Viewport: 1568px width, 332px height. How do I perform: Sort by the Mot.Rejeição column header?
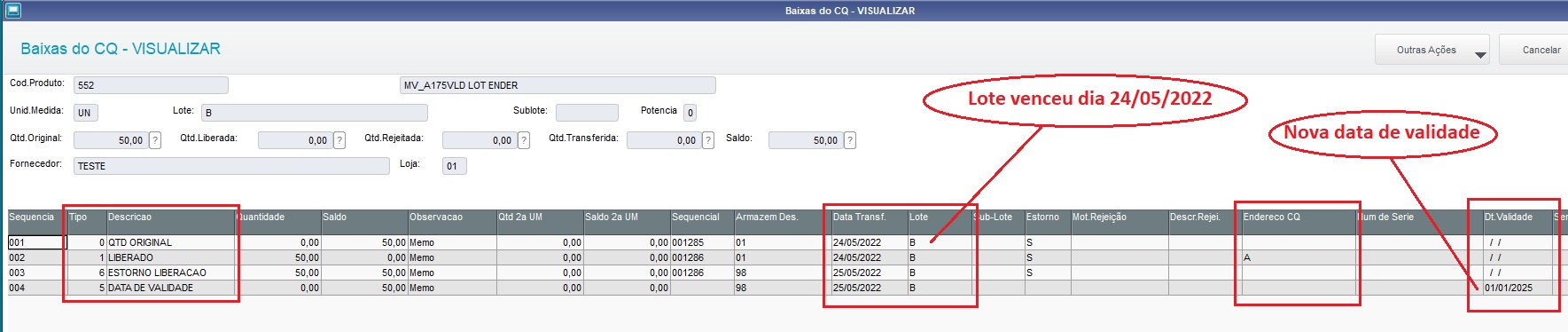pos(1119,222)
